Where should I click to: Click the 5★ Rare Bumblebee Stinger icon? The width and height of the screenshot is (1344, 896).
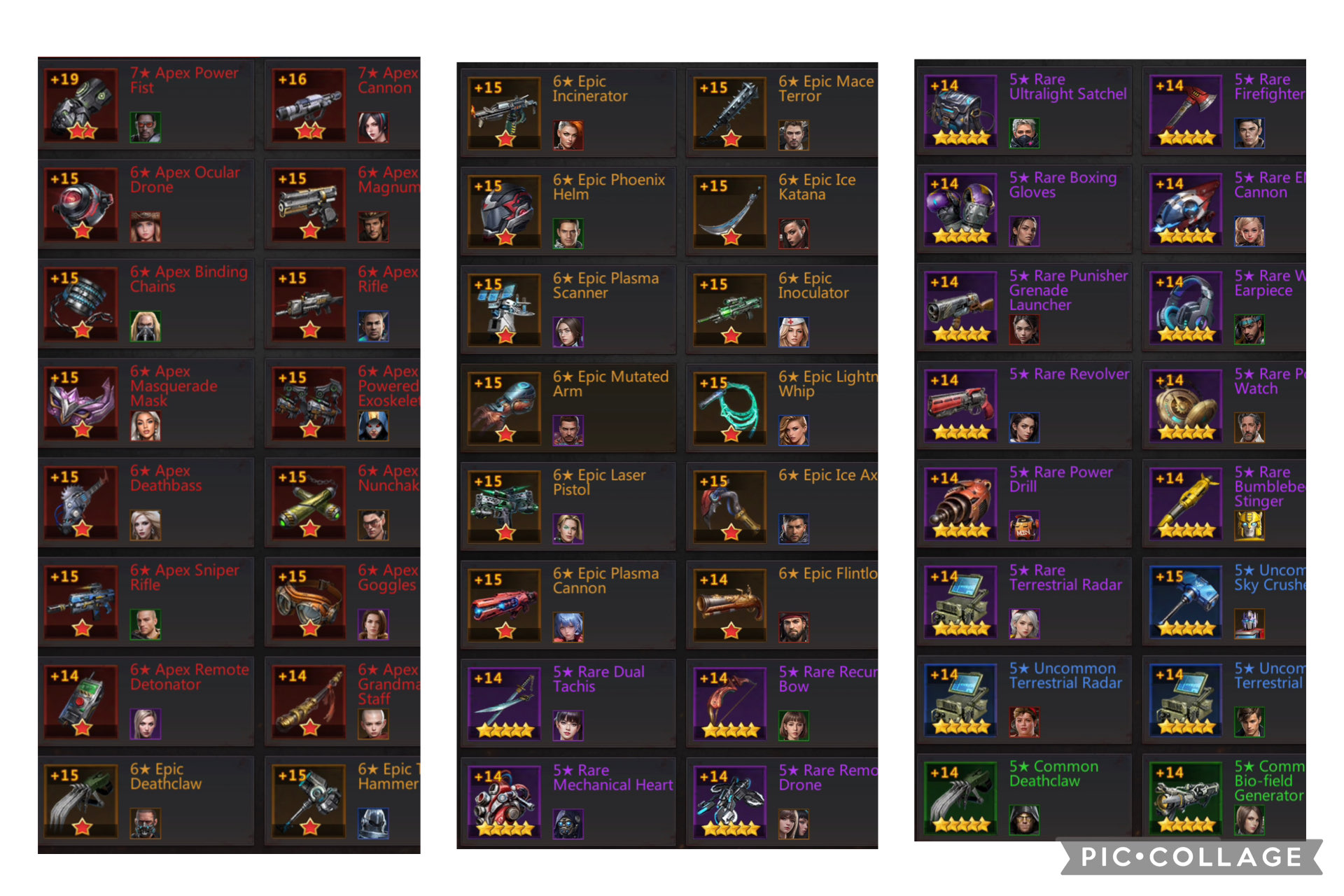pos(1186,503)
